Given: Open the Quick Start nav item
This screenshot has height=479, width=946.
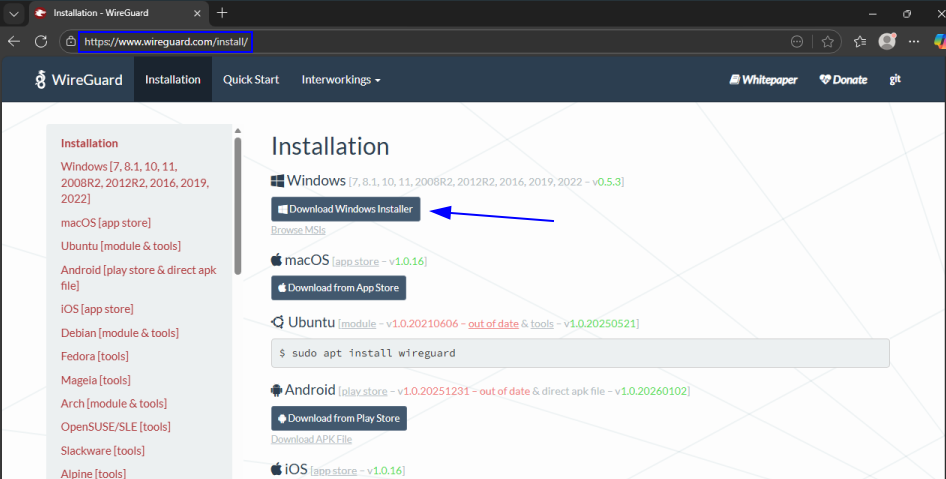Looking at the screenshot, I should click(x=251, y=80).
